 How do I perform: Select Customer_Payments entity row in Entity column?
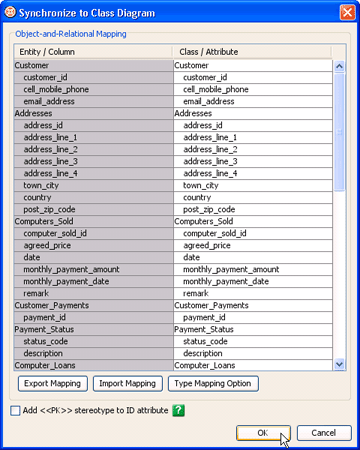click(94, 305)
